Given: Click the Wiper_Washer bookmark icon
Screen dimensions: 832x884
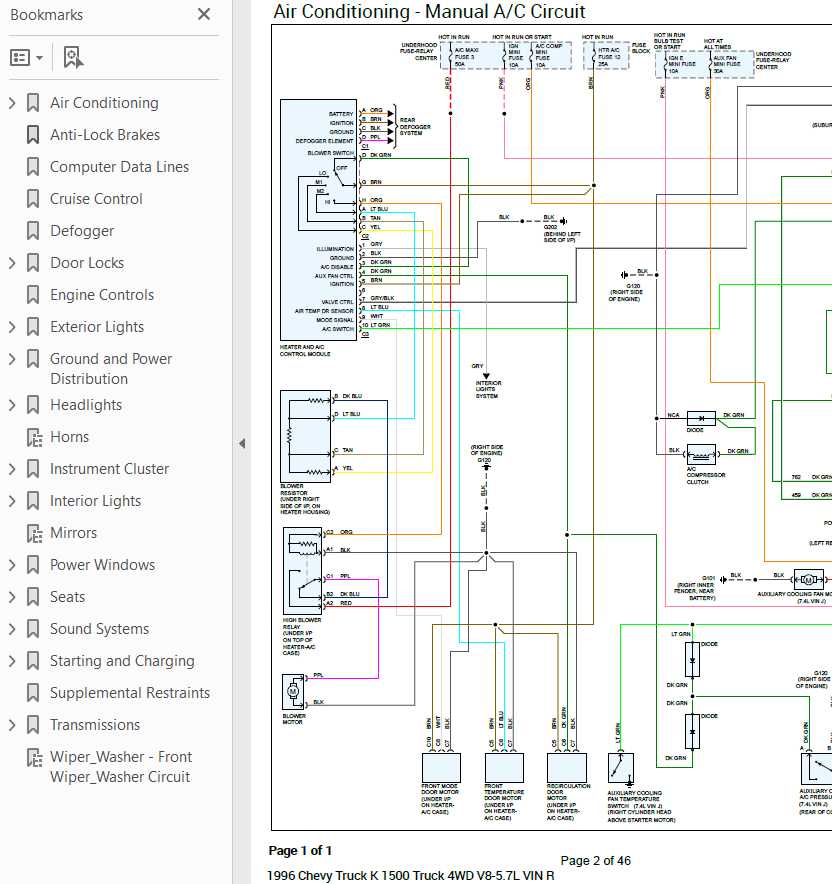Looking at the screenshot, I should pyautogui.click(x=34, y=757).
